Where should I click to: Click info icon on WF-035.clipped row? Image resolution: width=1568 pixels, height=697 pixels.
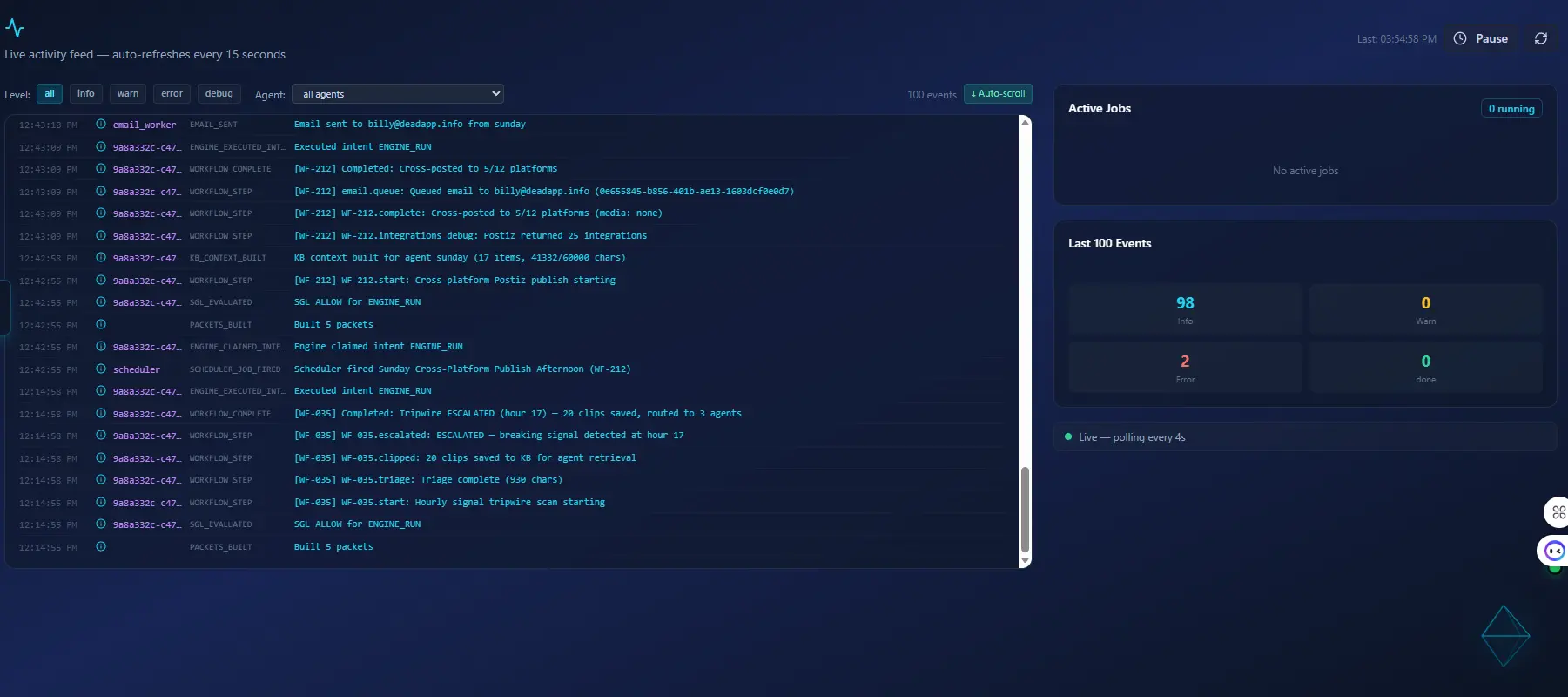pos(101,457)
